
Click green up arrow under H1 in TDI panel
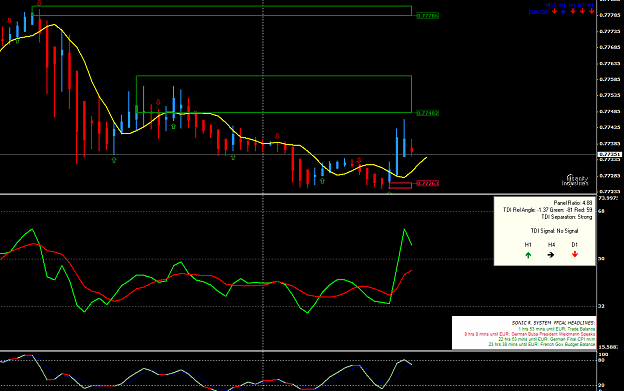[x=528, y=255]
